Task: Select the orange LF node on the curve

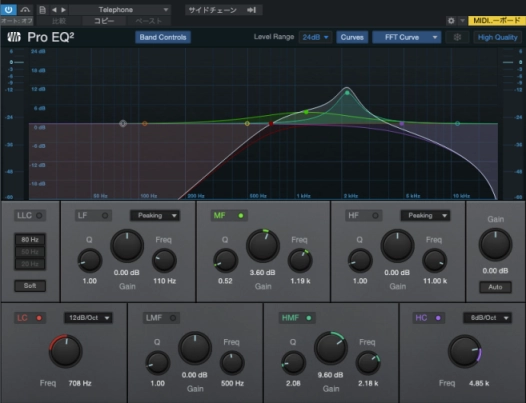Action: click(x=145, y=124)
